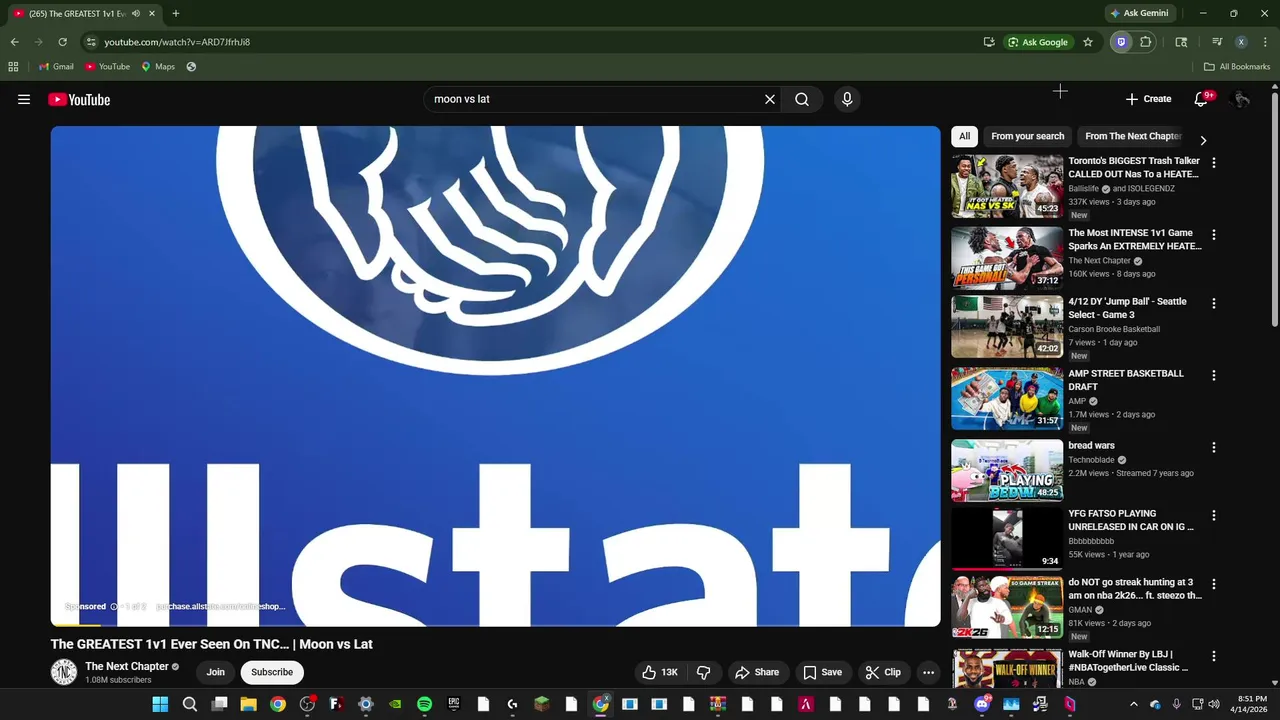1280x720 pixels.
Task: Open Chrome three-dot menu
Action: point(1263,42)
